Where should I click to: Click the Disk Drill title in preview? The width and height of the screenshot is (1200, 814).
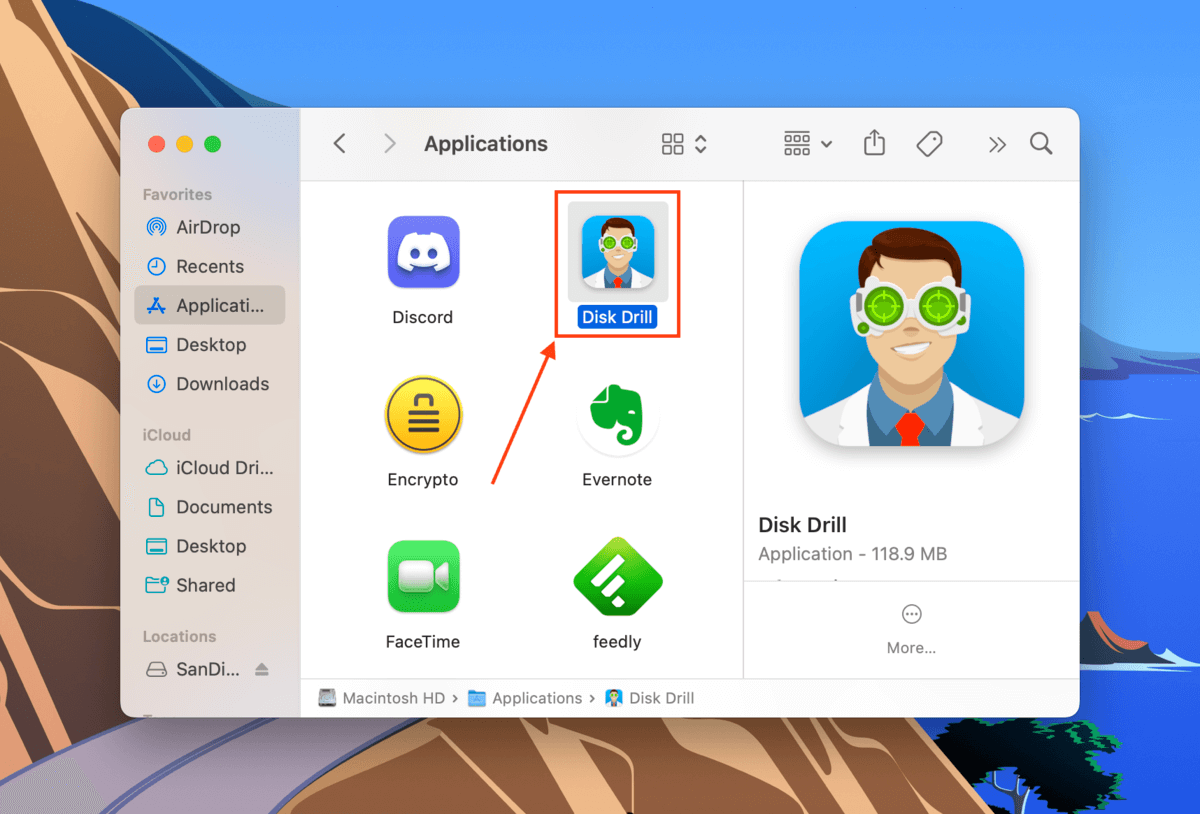point(803,524)
